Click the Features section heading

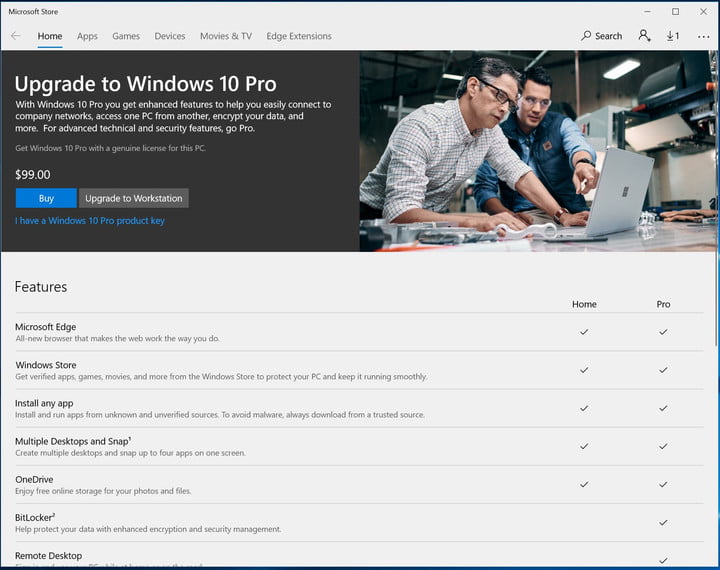[41, 287]
